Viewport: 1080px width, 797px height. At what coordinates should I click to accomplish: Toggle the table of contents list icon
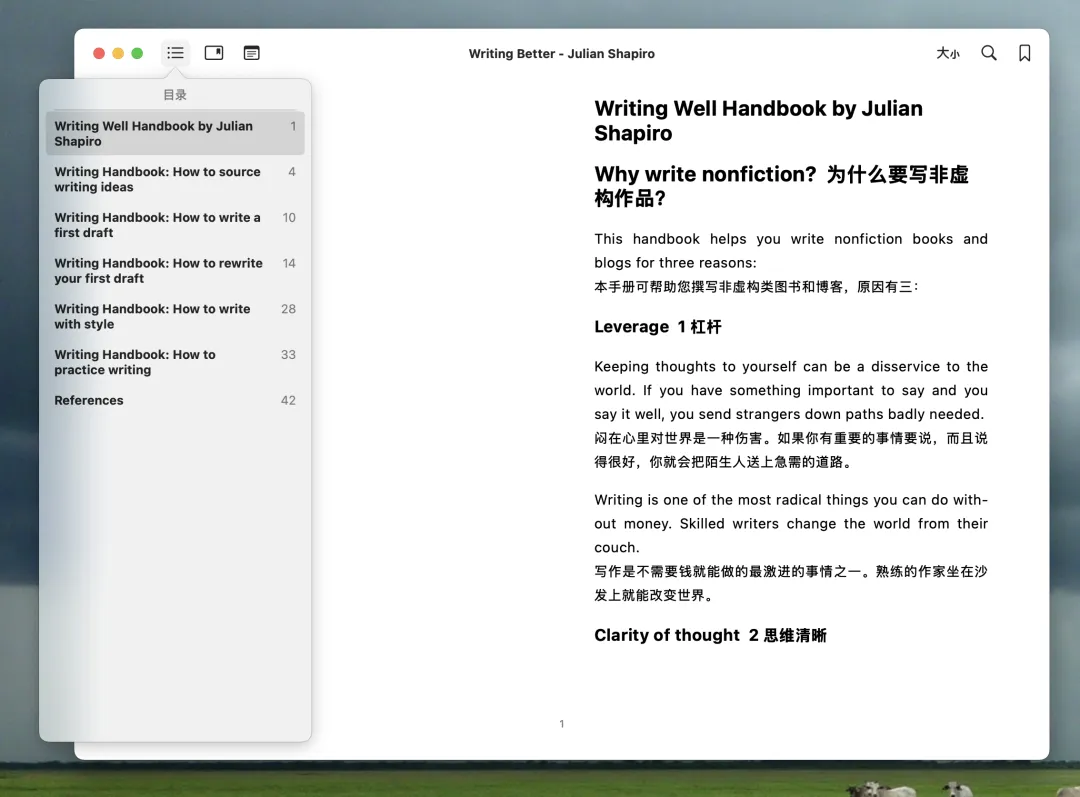(x=176, y=53)
